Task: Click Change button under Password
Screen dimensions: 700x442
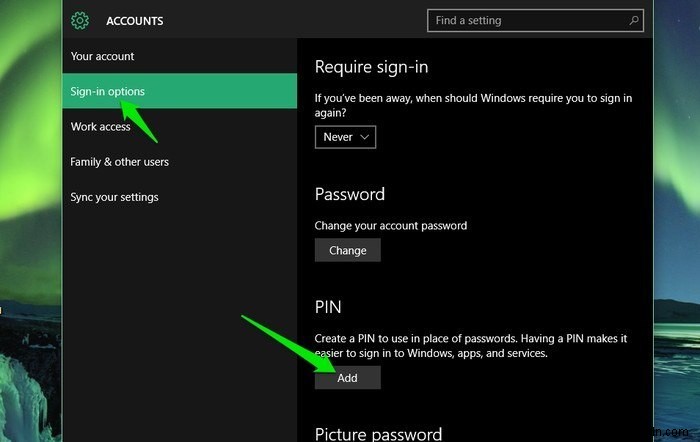Action: pos(347,250)
